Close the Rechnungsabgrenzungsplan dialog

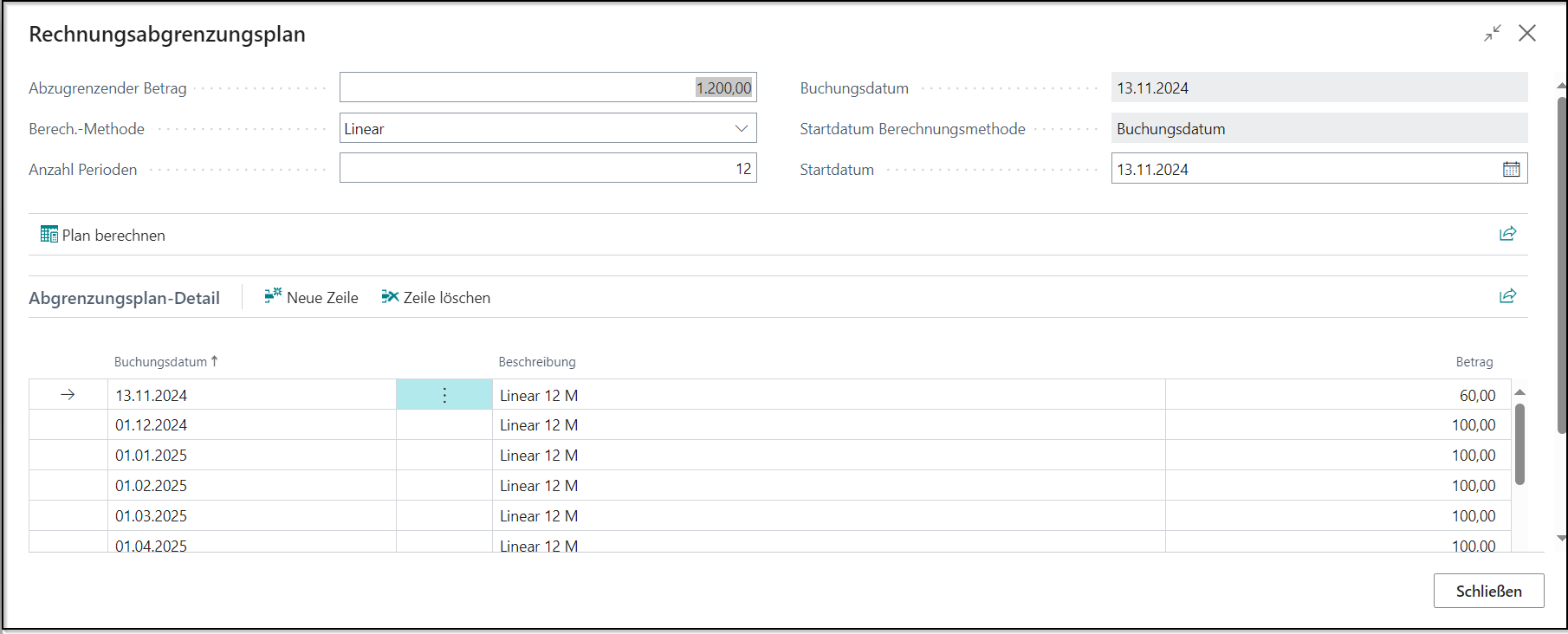(1526, 33)
